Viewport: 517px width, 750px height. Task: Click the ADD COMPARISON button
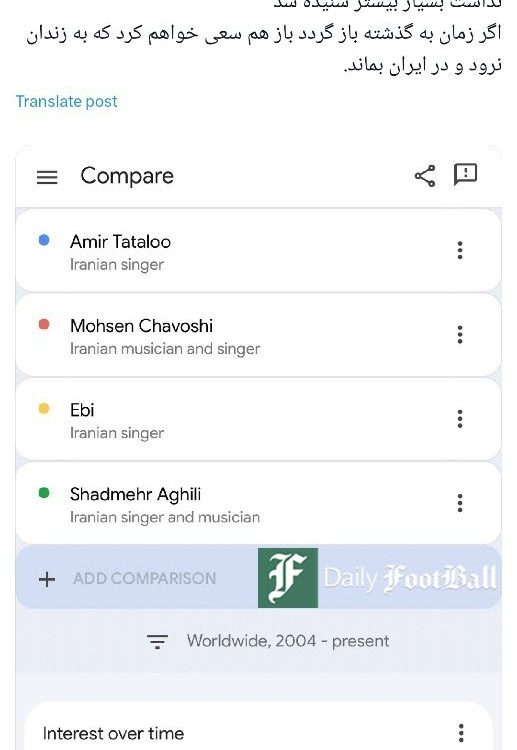click(x=144, y=578)
